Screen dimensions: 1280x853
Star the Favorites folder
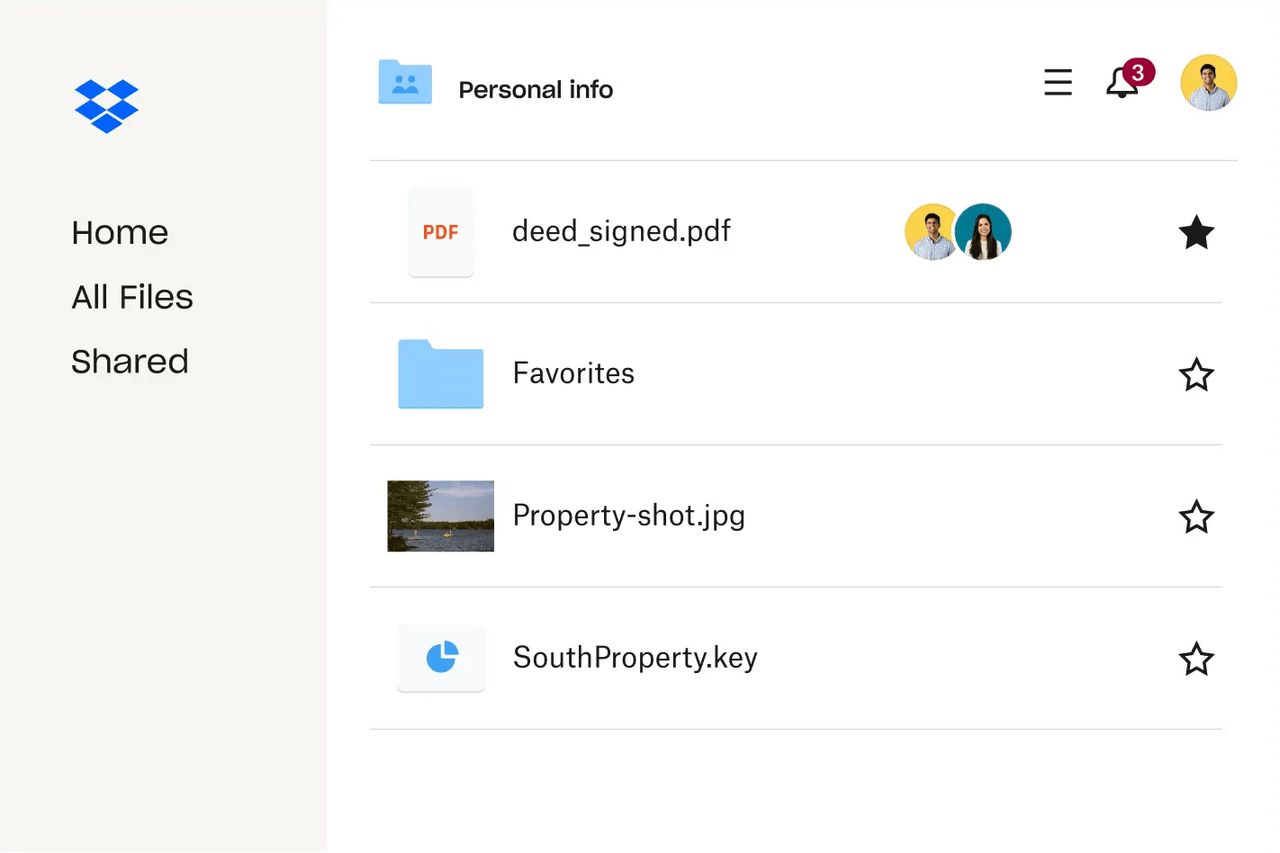pos(1196,374)
